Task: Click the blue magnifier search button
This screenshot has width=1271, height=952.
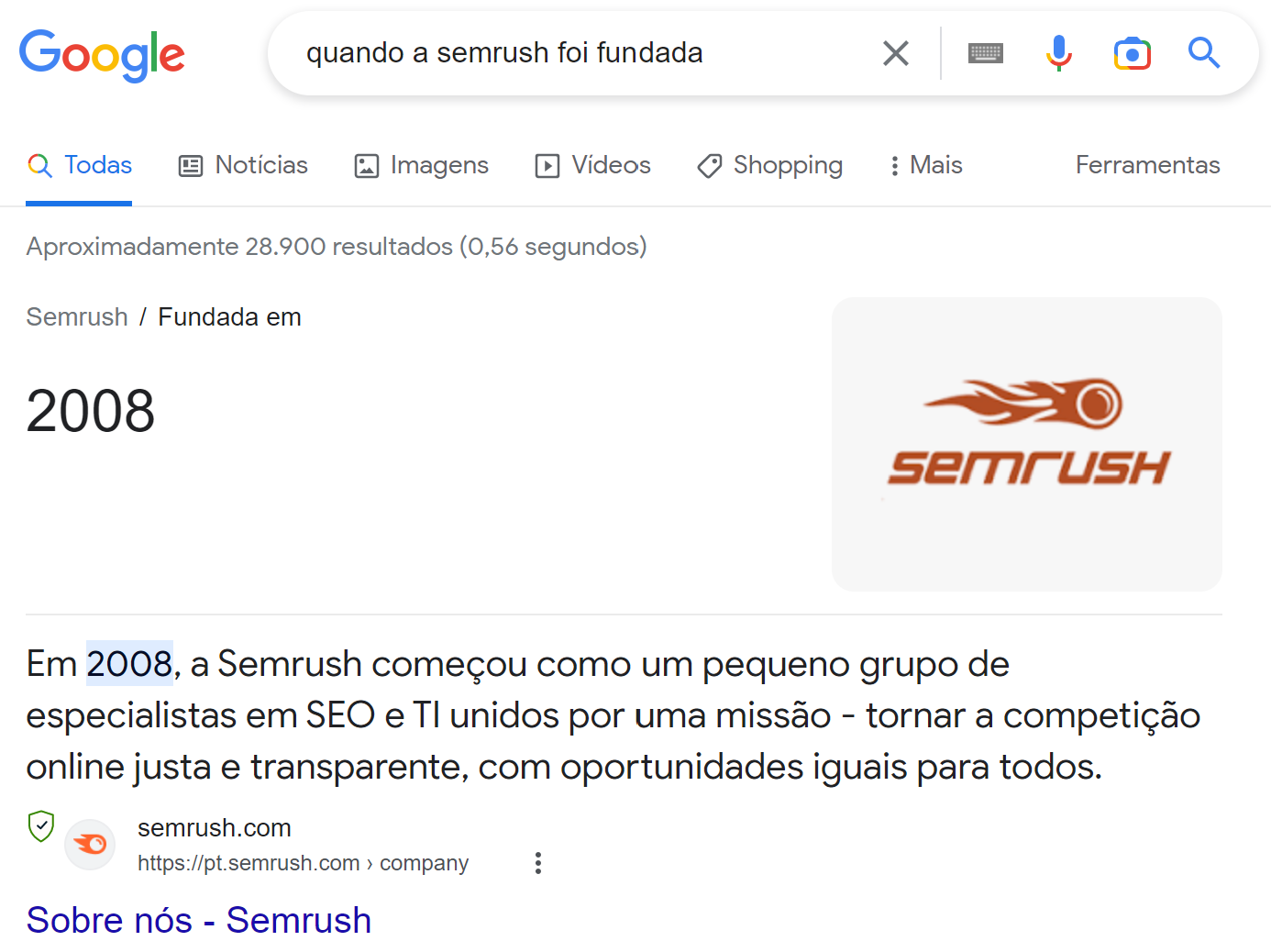Action: pyautogui.click(x=1203, y=53)
